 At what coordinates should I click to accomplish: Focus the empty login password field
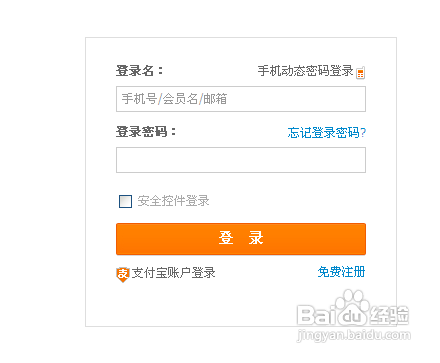[x=241, y=160]
